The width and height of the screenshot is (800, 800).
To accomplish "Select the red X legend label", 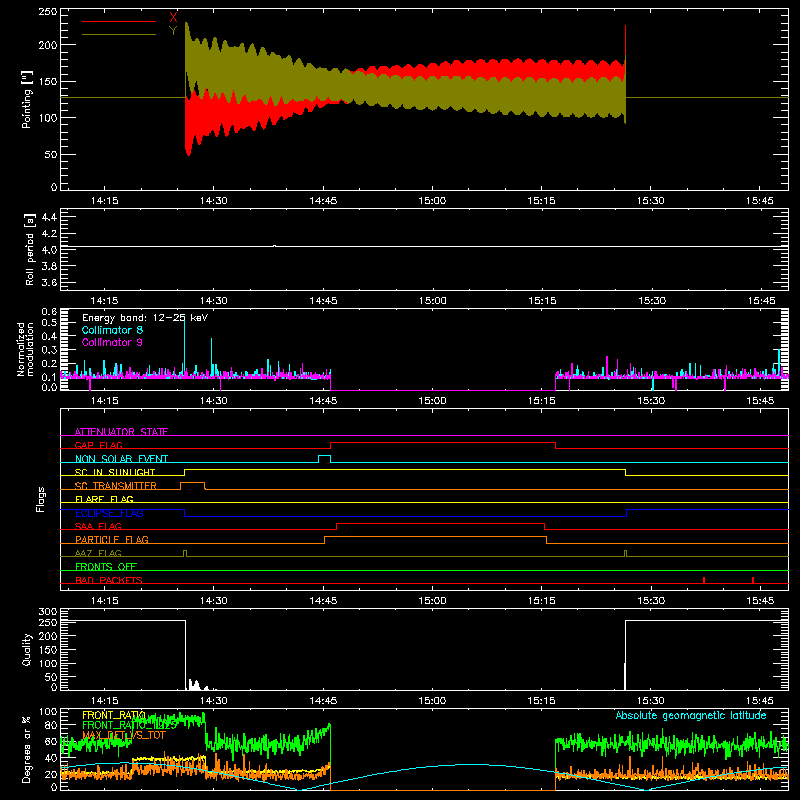I will (x=173, y=18).
